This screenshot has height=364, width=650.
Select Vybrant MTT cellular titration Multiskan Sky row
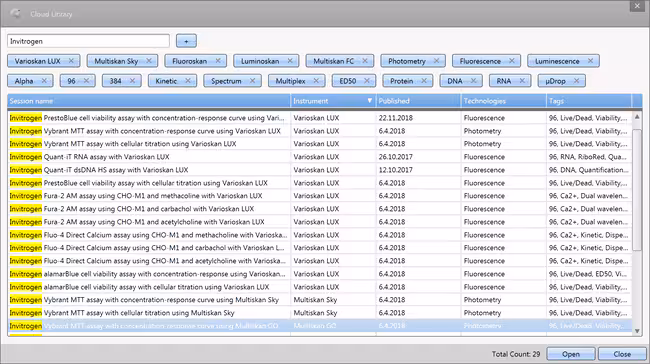tap(320, 313)
